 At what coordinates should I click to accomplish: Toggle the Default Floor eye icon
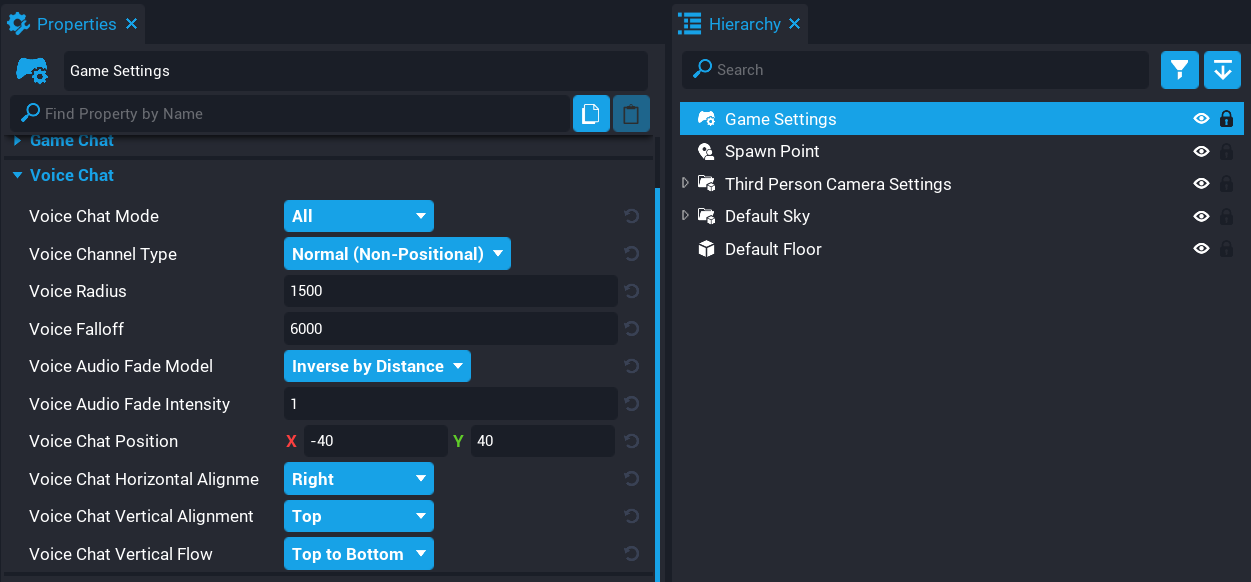[1201, 249]
